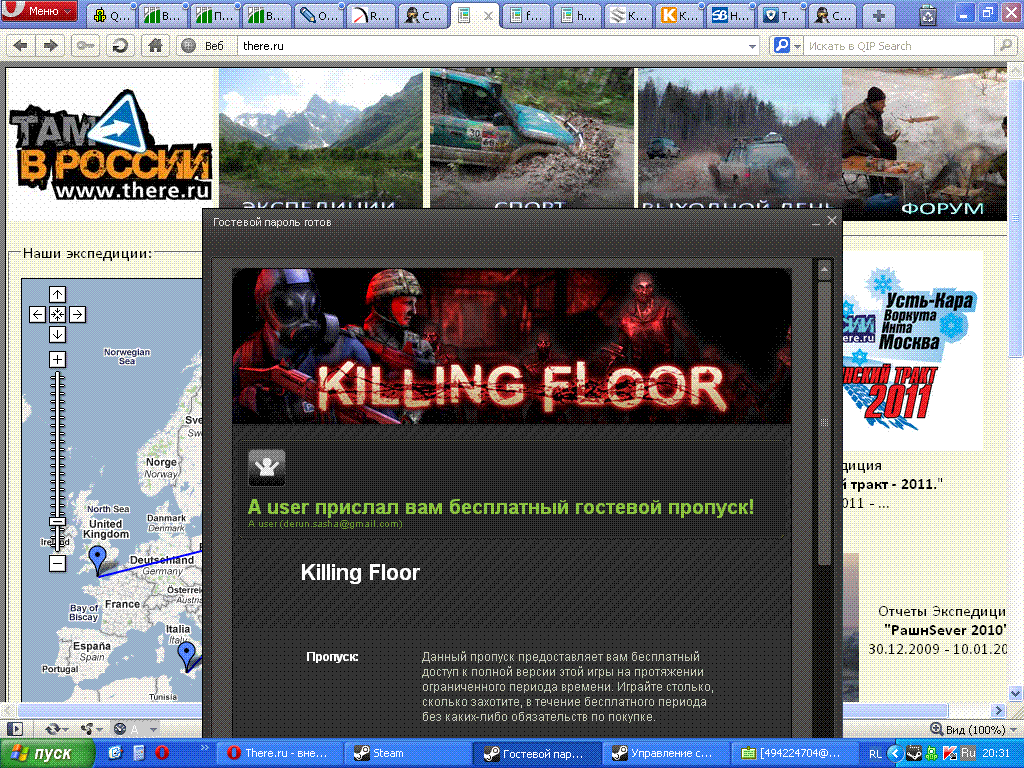Switch to the Opera tab labeled T... with the shield icon
Image resolution: width=1024 pixels, height=768 pixels.
pyautogui.click(x=781, y=16)
